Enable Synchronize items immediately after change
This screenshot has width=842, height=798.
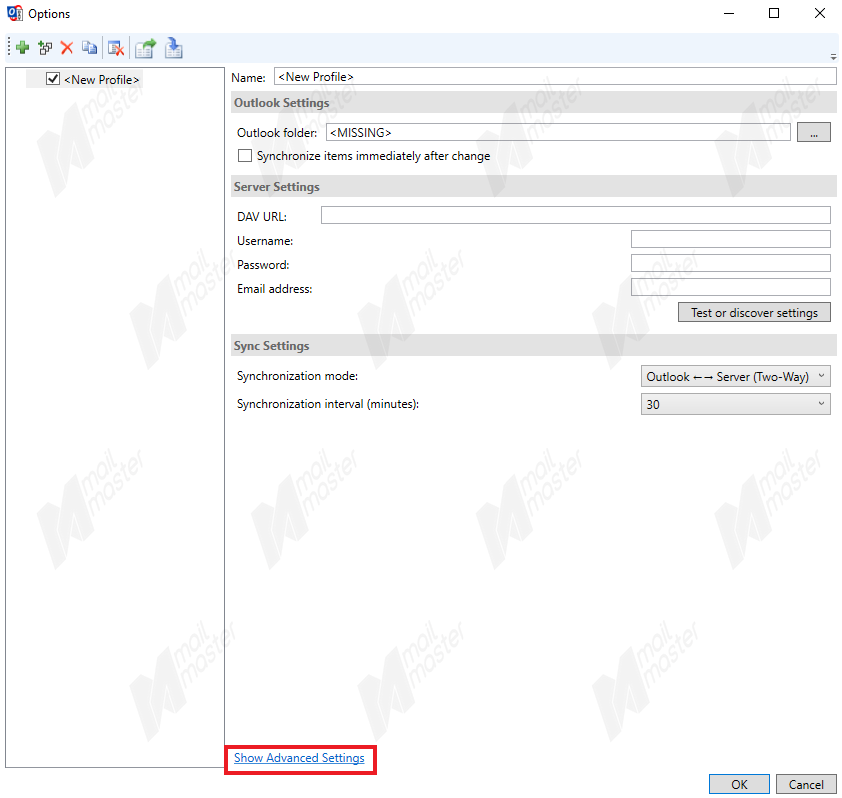245,156
